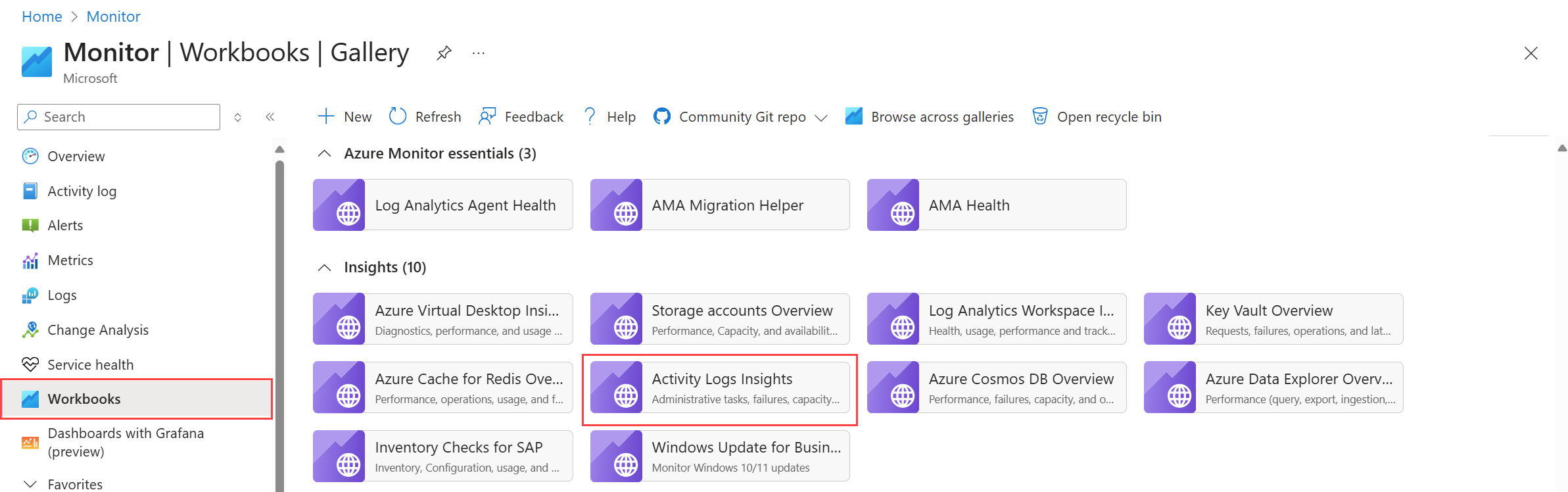Click the Refresh icon in toolbar
Screen dimensions: 1568x492
(x=398, y=116)
